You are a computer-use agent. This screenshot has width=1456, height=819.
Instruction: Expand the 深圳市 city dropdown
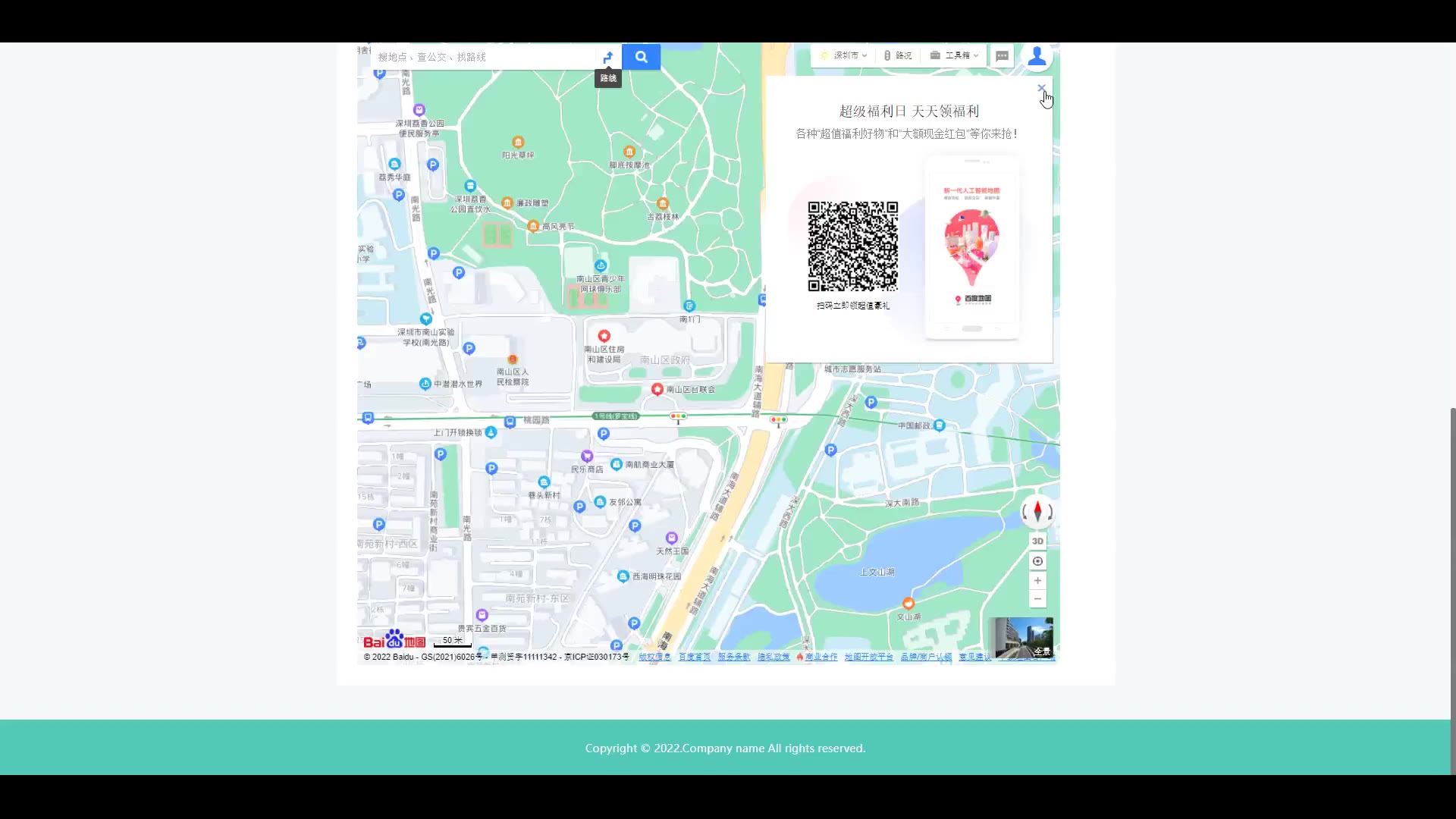(x=844, y=55)
